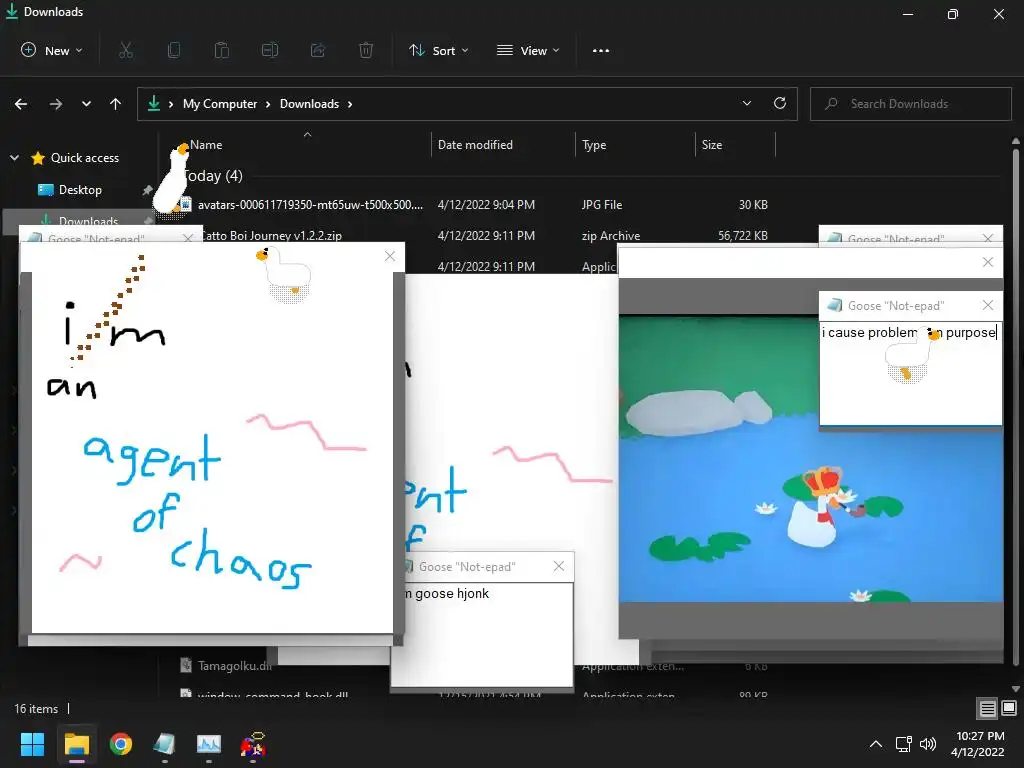Select Downloads in breadcrumb path
Viewport: 1024px width, 768px height.
[x=310, y=104]
